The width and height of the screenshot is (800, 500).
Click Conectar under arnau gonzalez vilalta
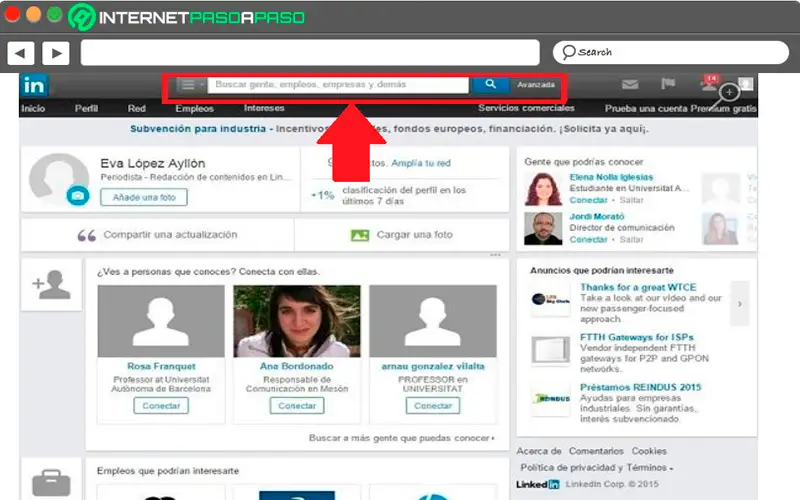point(433,406)
